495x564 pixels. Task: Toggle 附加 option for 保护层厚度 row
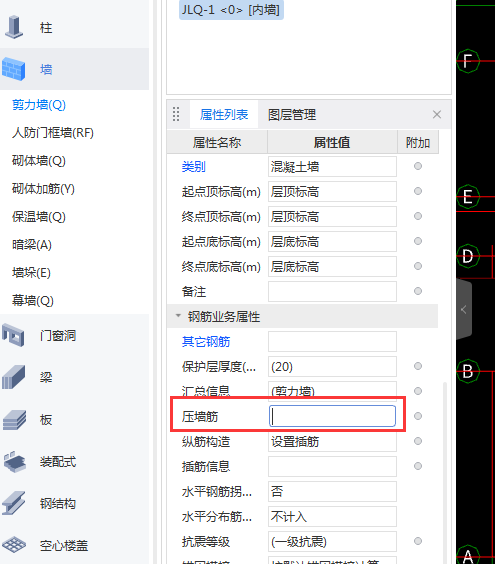(418, 366)
